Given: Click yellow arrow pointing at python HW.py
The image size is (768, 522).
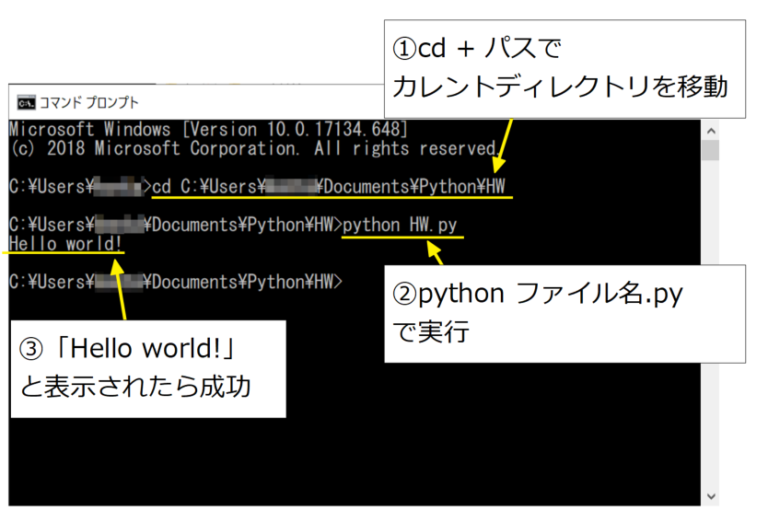Looking at the screenshot, I should (x=436, y=254).
